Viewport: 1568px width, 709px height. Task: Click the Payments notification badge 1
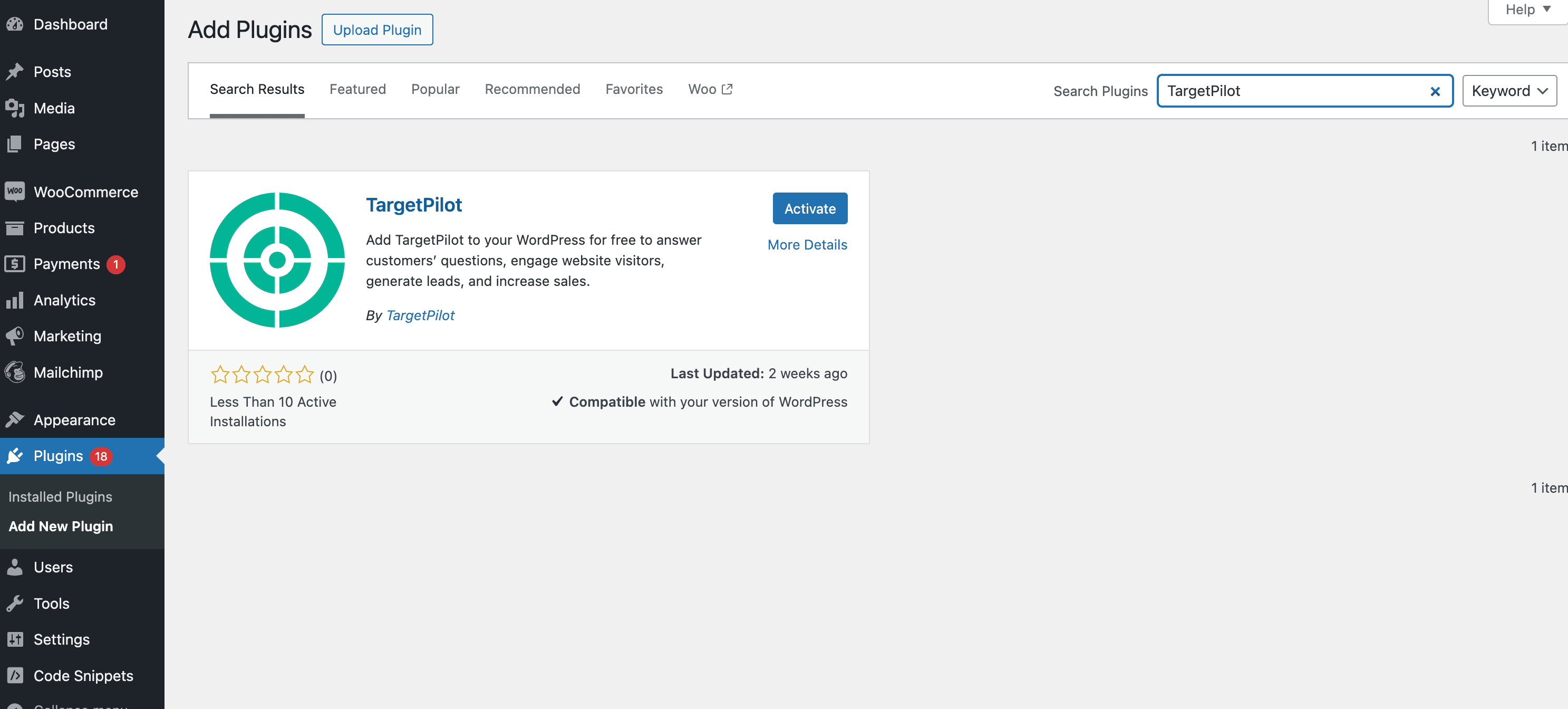click(115, 264)
